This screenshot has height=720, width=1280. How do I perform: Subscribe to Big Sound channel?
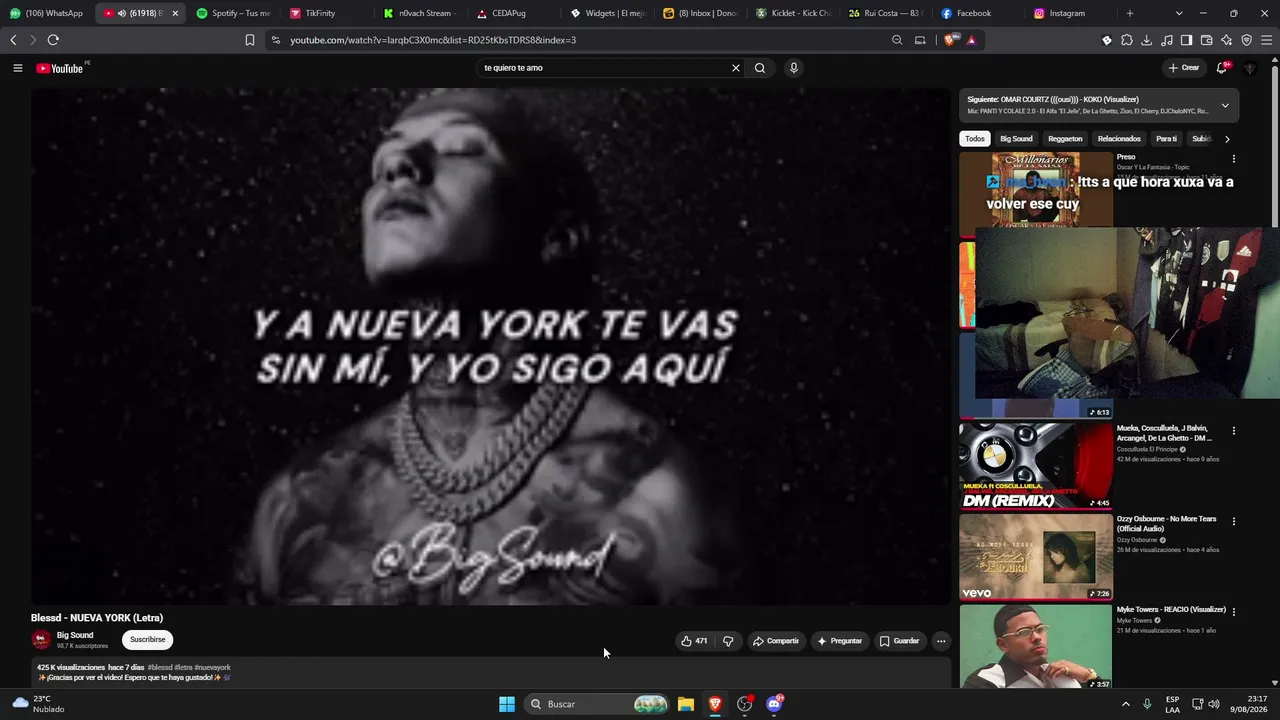148,640
